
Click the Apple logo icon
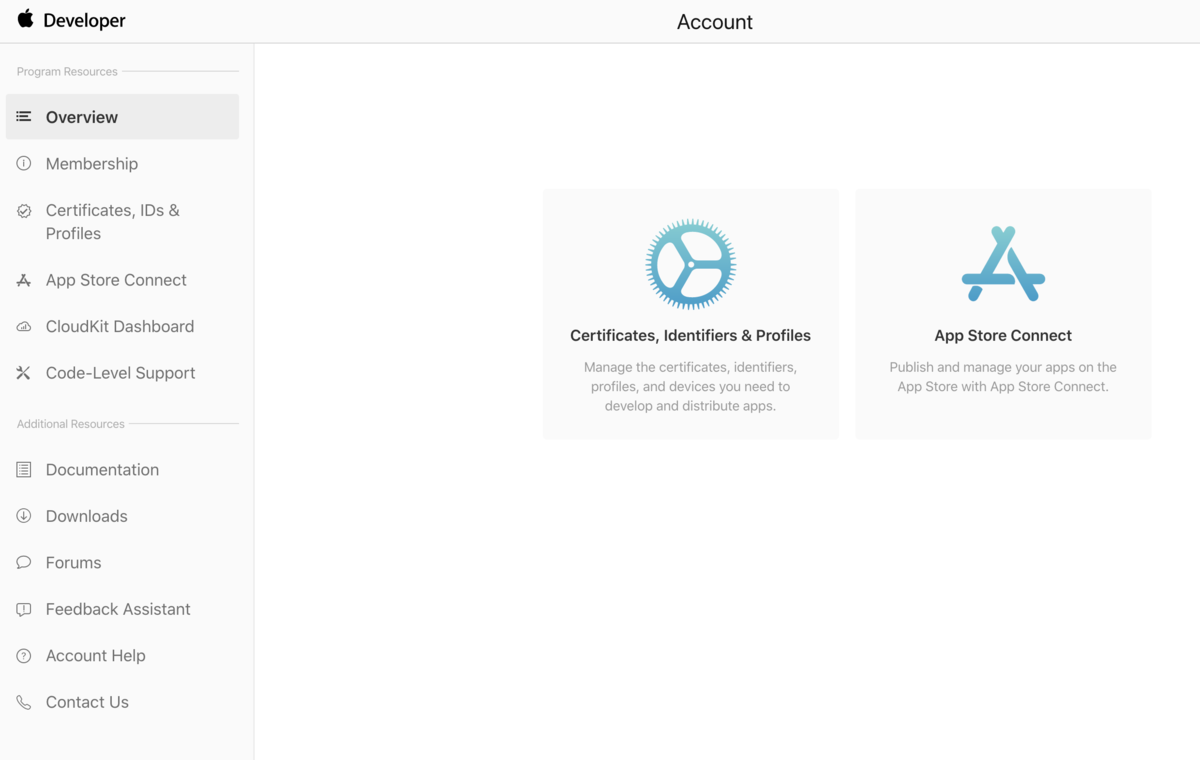pyautogui.click(x=25, y=19)
